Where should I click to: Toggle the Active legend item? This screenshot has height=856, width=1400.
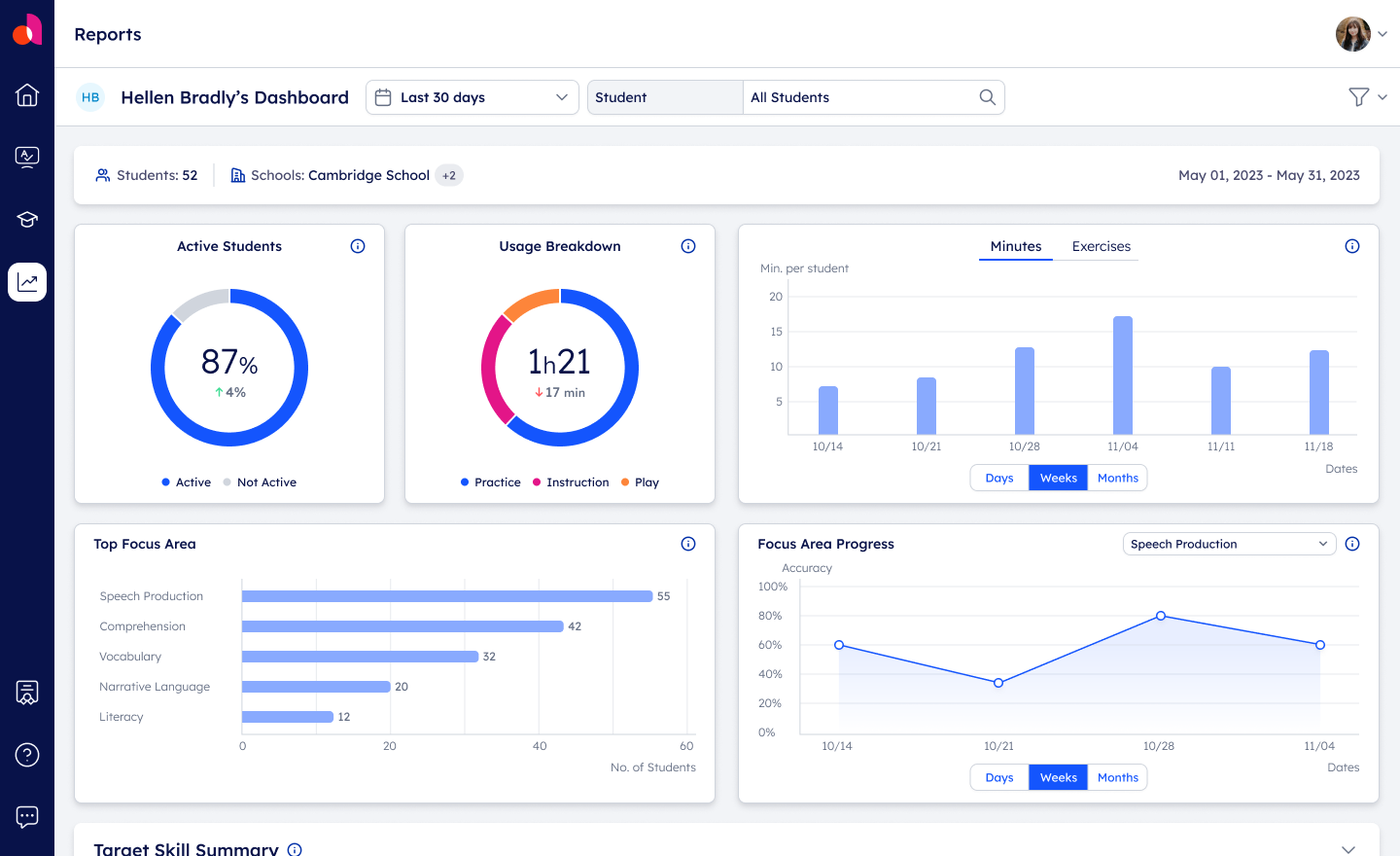pyautogui.click(x=187, y=482)
